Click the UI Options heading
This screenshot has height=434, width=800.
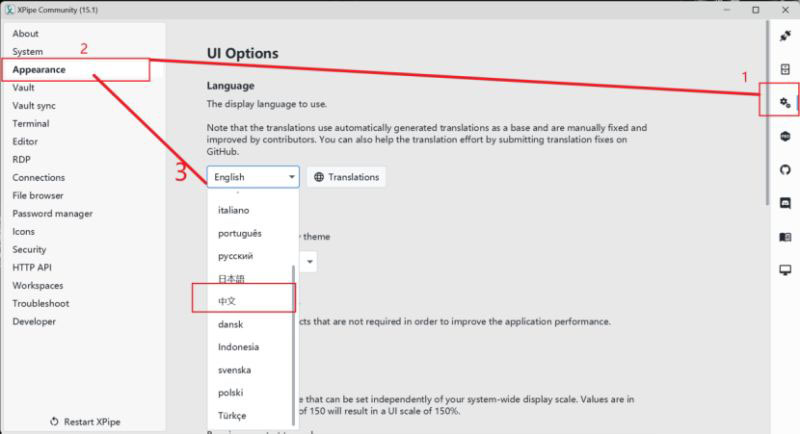click(x=243, y=54)
